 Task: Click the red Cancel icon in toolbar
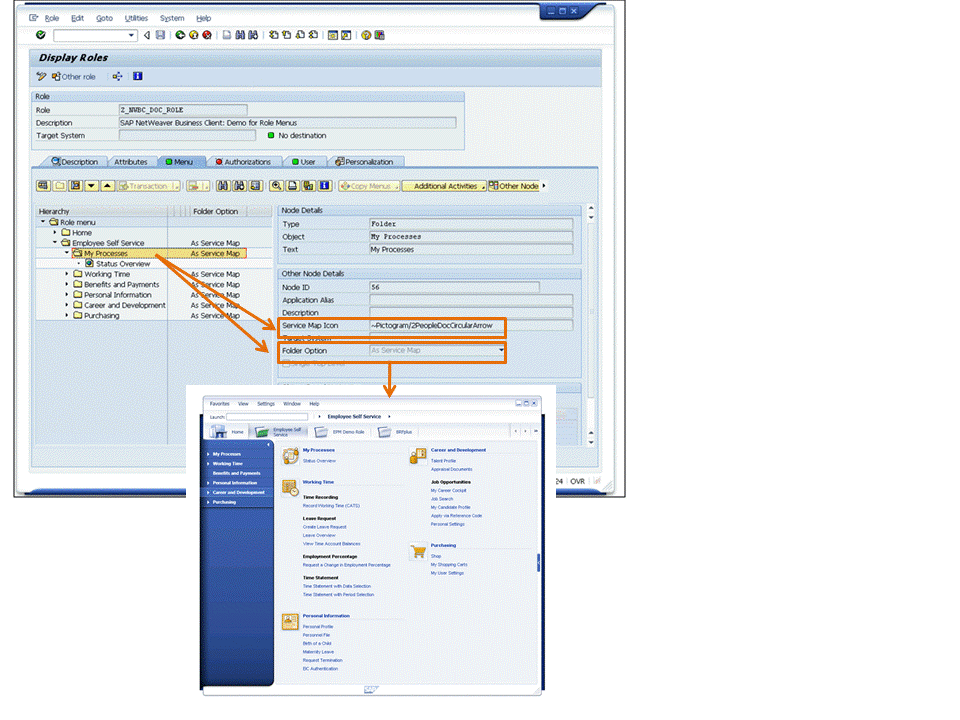(207, 35)
